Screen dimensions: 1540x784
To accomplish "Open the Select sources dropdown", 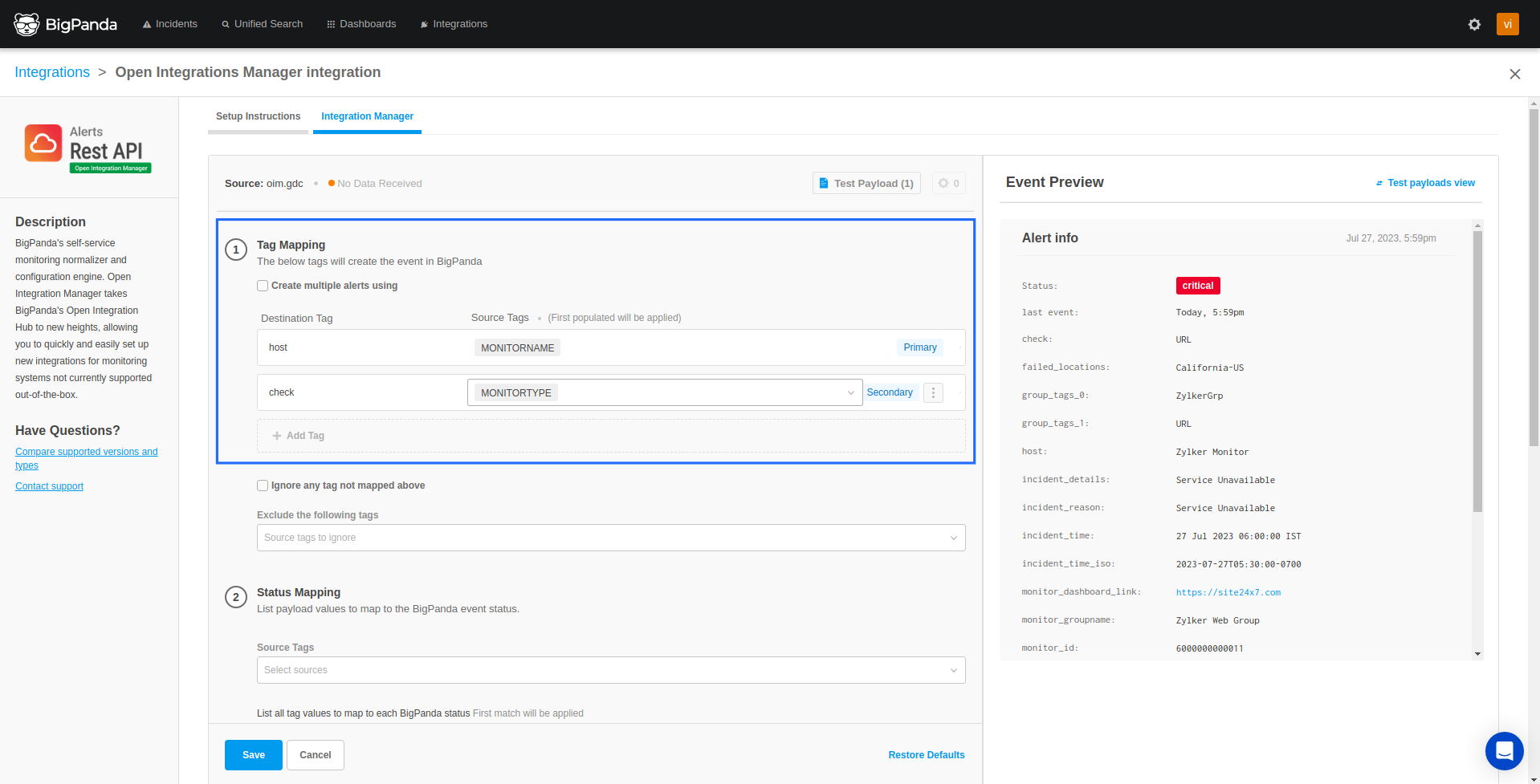I will 610,670.
